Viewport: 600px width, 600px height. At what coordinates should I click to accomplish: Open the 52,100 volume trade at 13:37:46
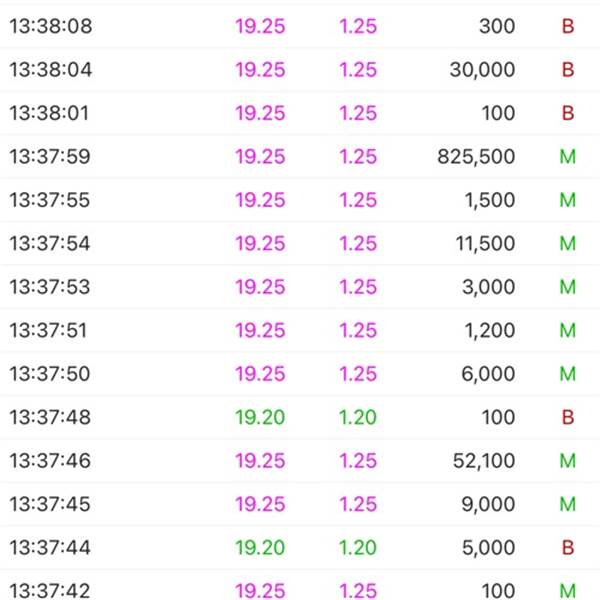coord(300,461)
